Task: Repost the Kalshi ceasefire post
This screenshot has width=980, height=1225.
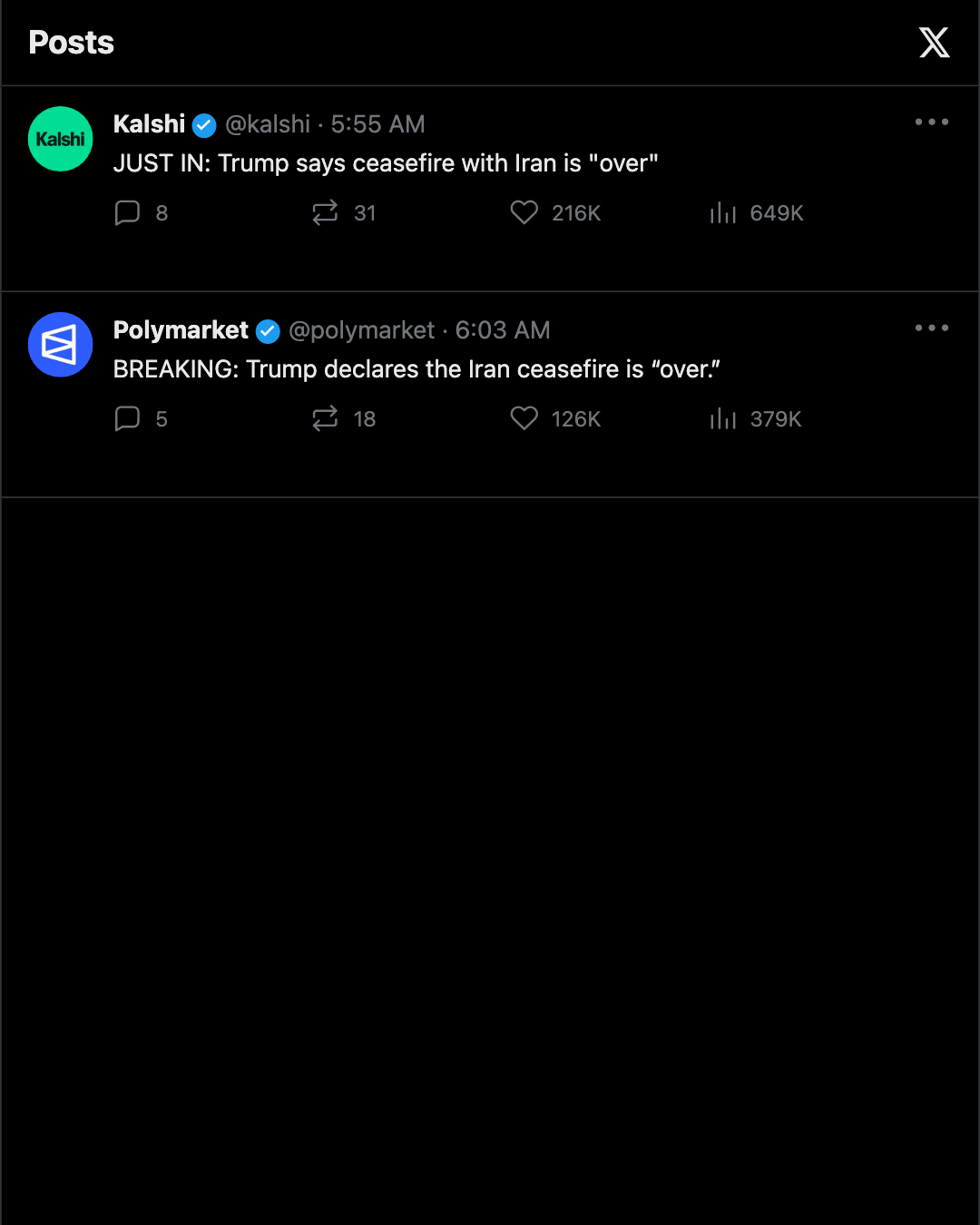Action: [343, 212]
